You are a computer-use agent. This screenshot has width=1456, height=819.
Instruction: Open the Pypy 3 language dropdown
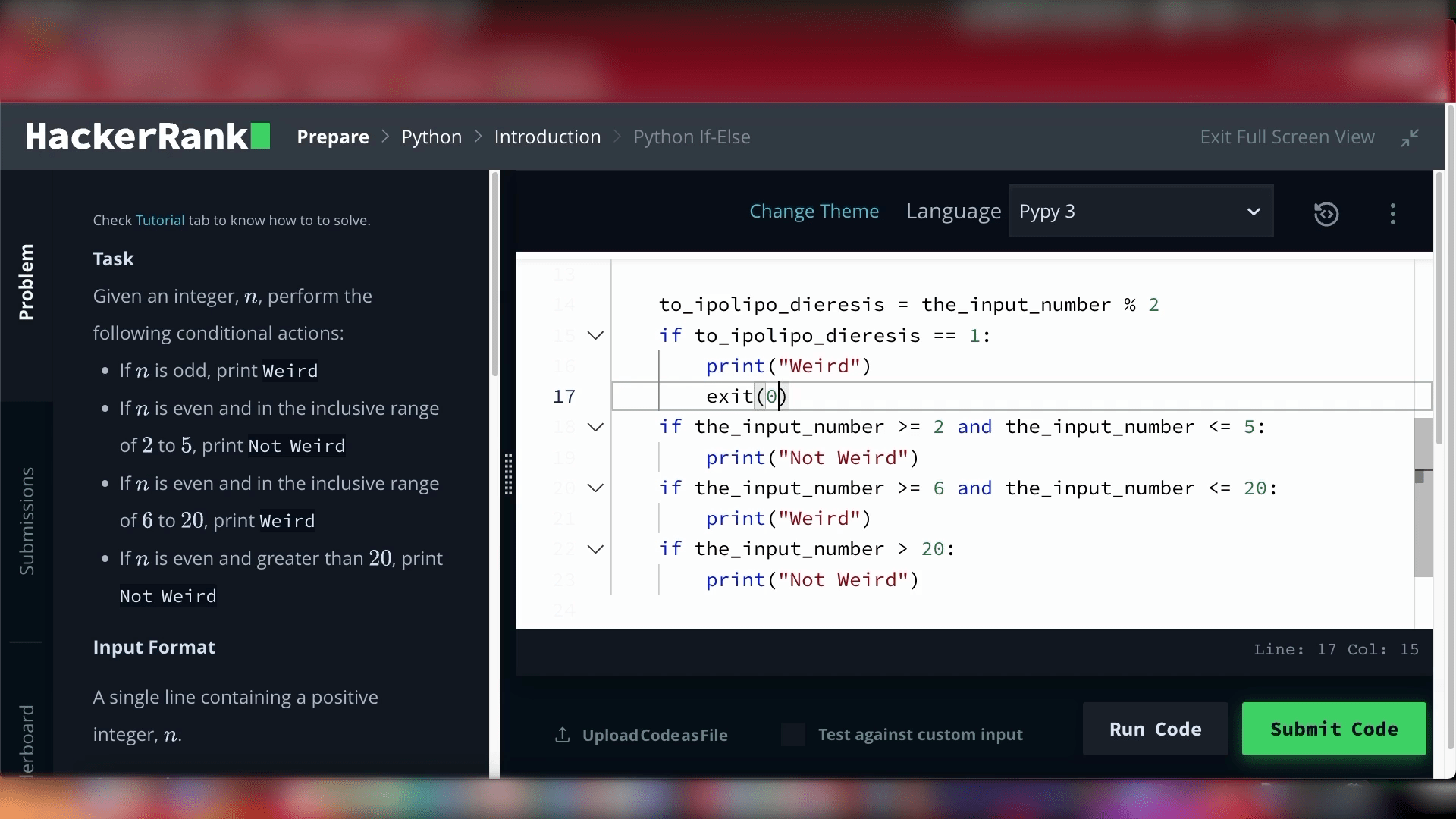coord(1141,212)
